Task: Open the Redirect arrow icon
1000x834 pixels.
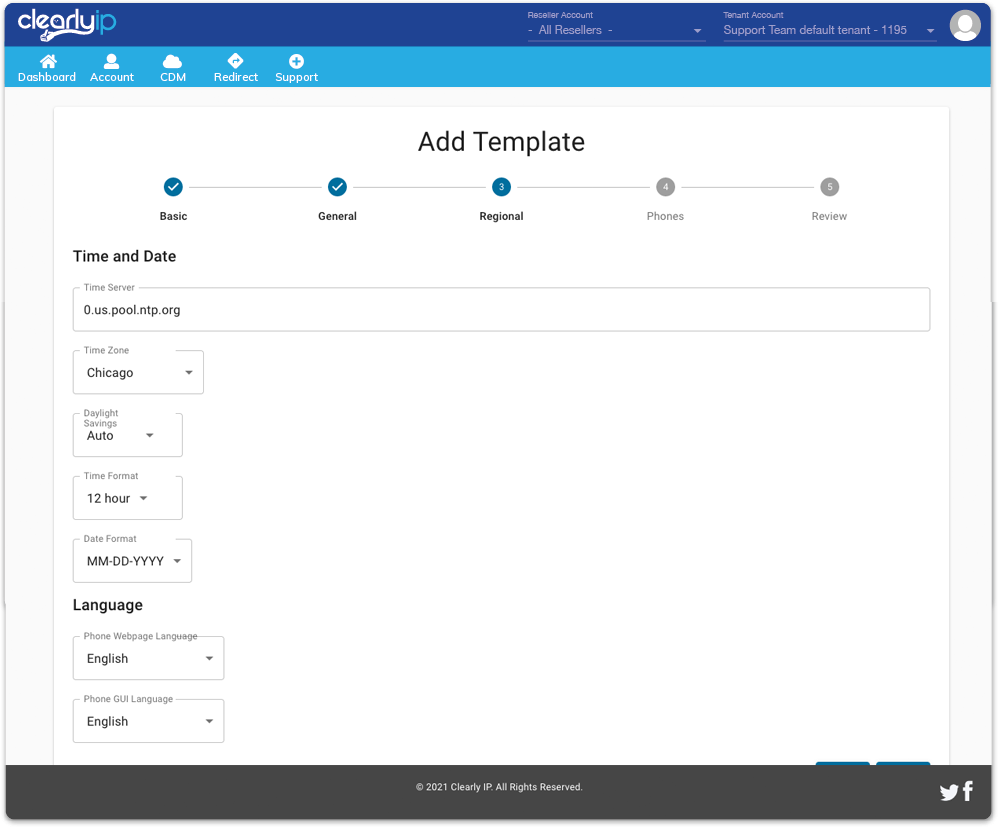Action: click(236, 62)
